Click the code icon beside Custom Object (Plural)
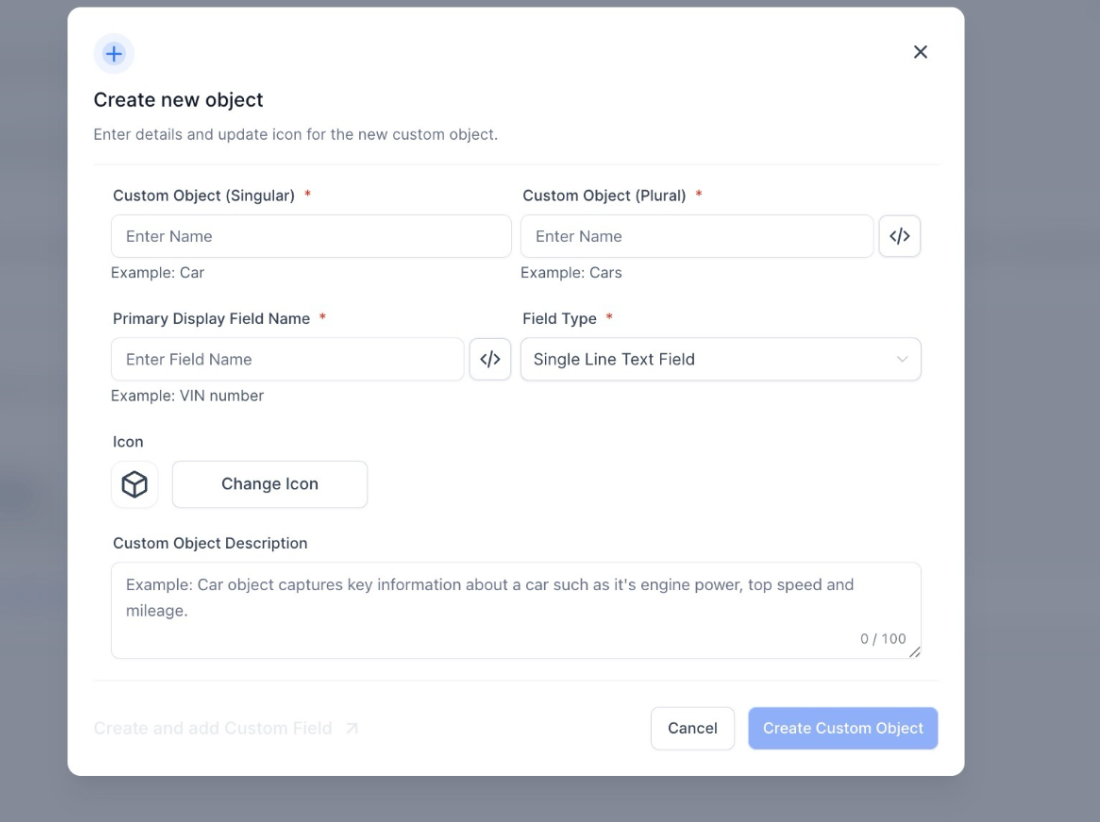The height and width of the screenshot is (822, 1100). pyautogui.click(x=899, y=237)
